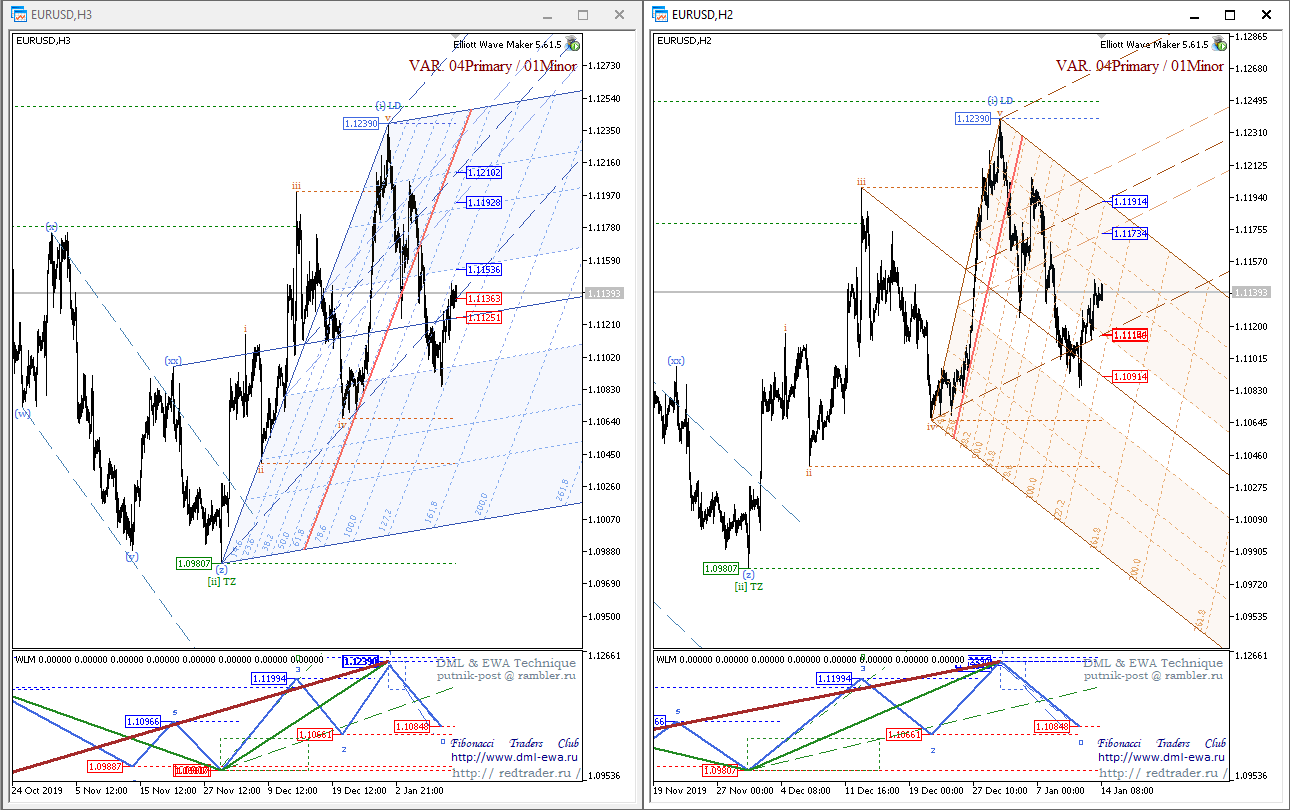
Task: Minimize the EURUSD,H2 chart window
Action: pyautogui.click(x=1195, y=15)
